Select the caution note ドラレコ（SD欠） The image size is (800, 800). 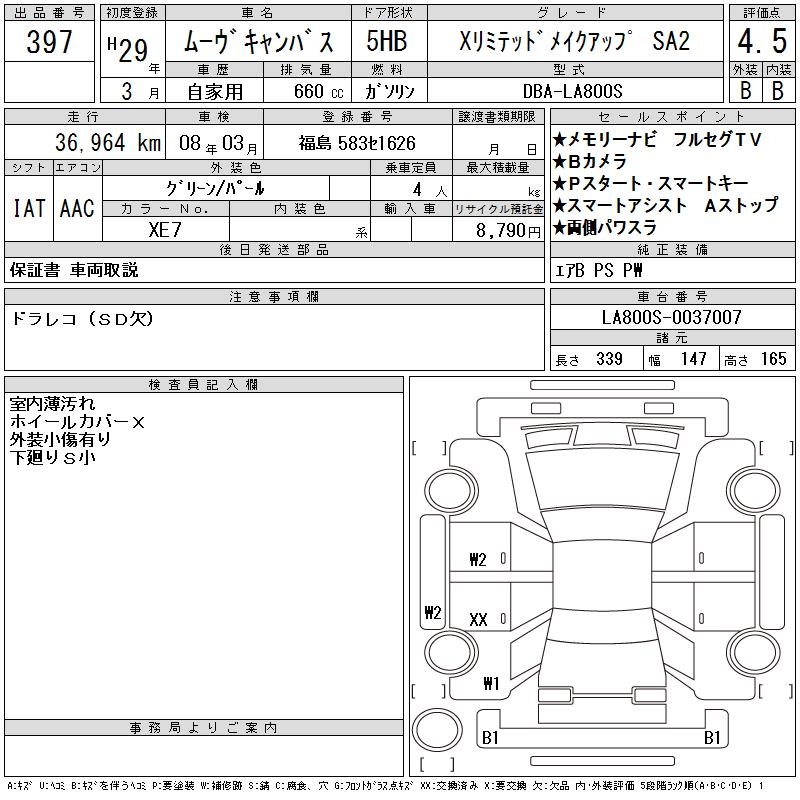82,319
